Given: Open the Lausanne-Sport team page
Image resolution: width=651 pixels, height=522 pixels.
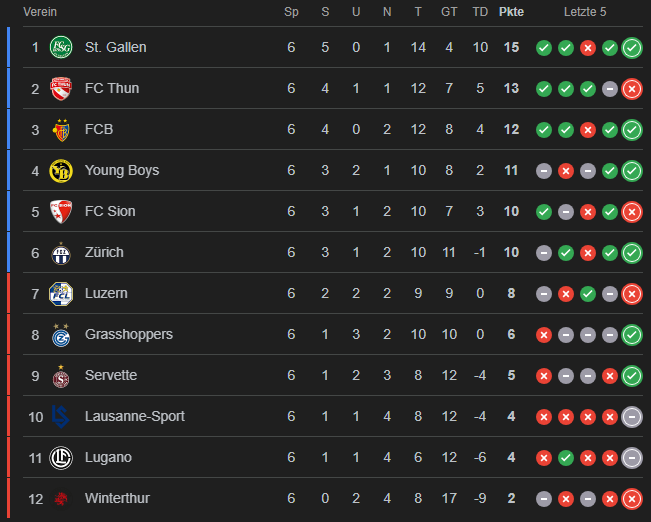Looking at the screenshot, I should pyautogui.click(x=134, y=416).
